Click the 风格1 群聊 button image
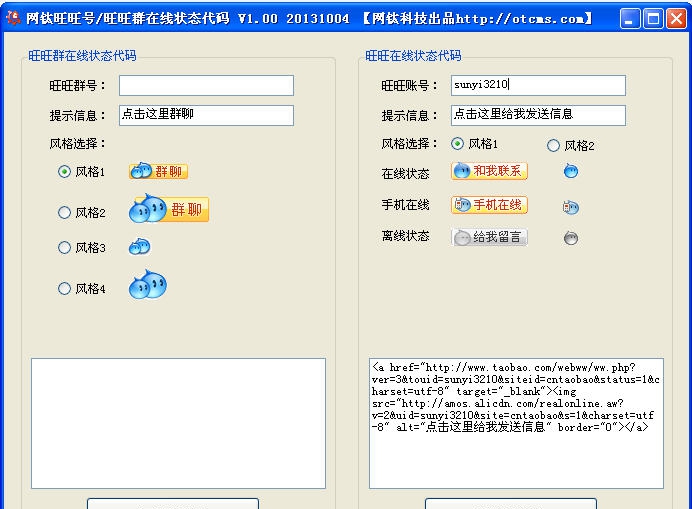 (x=158, y=171)
